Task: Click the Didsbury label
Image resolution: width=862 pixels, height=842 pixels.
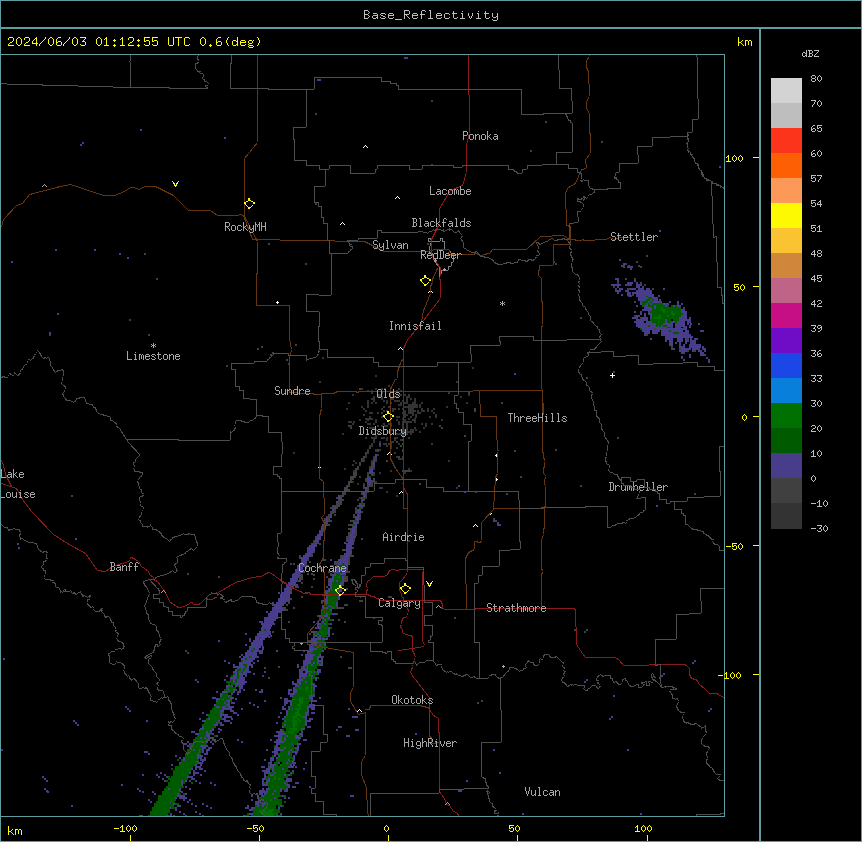Action: (x=383, y=431)
